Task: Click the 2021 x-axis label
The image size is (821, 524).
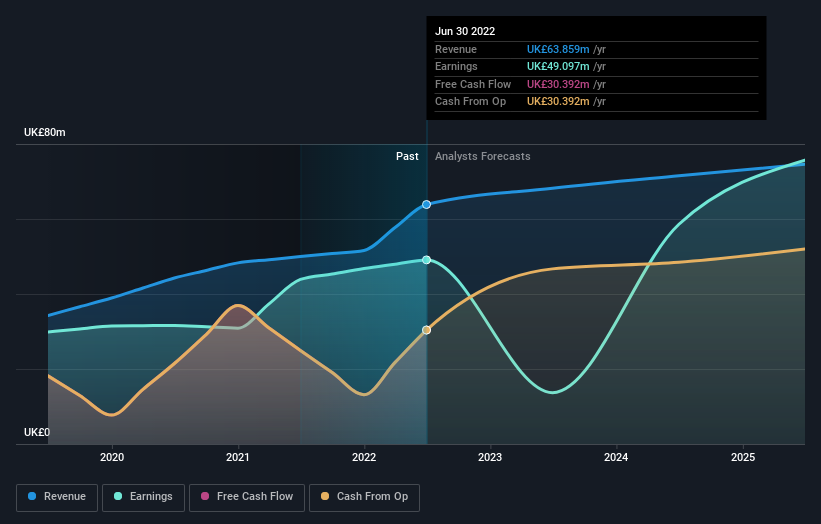Action: [238, 458]
